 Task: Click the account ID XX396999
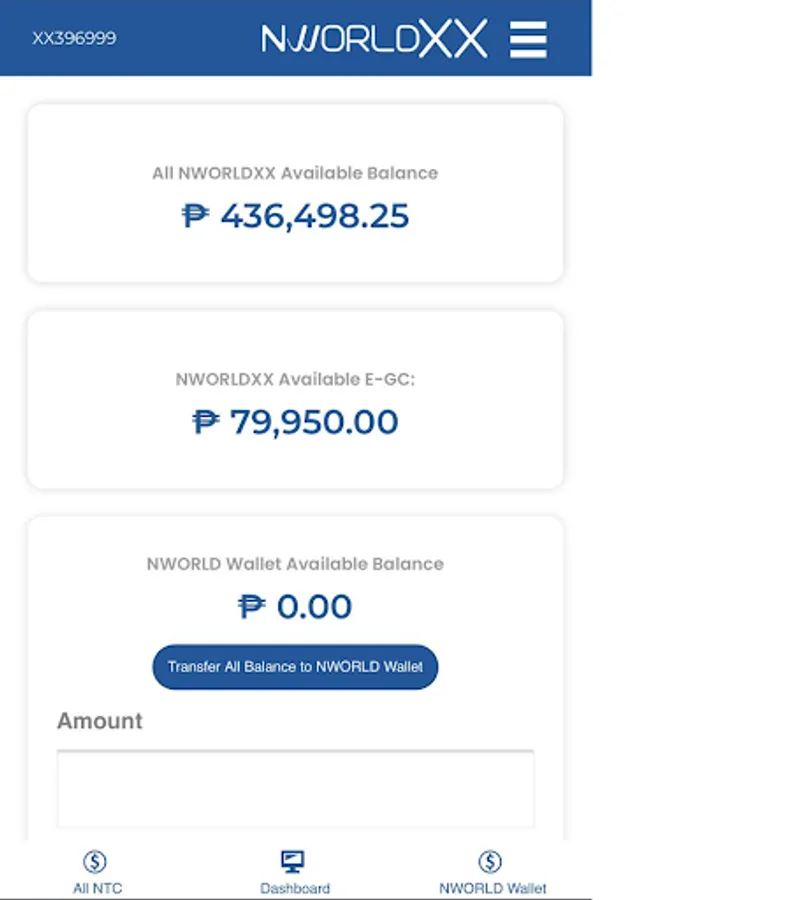click(74, 39)
